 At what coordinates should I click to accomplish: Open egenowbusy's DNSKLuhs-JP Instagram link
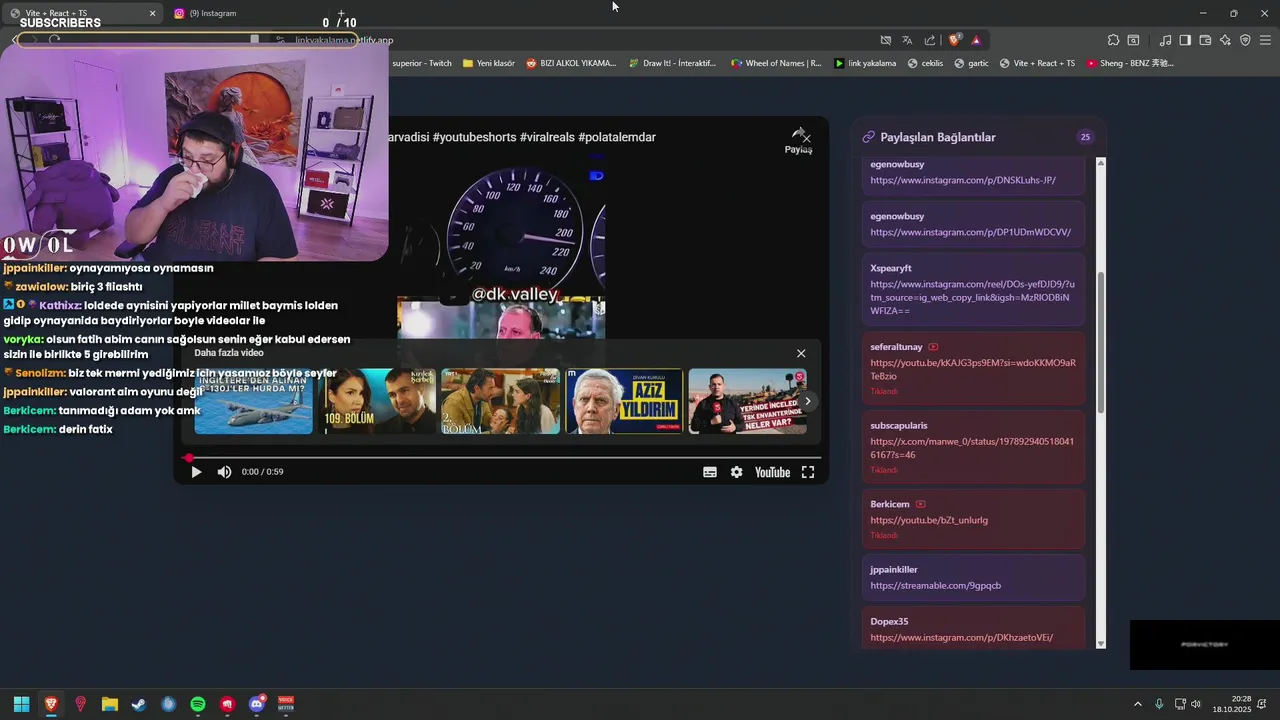click(963, 180)
